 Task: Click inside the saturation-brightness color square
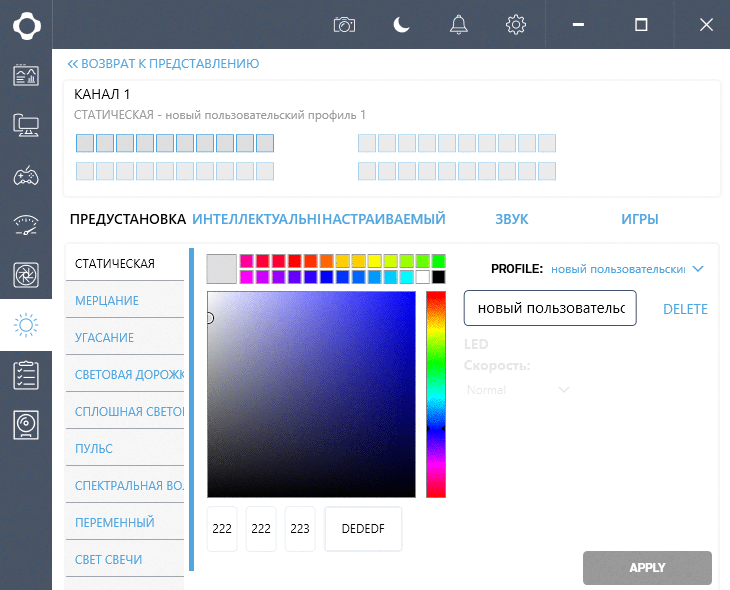point(311,394)
